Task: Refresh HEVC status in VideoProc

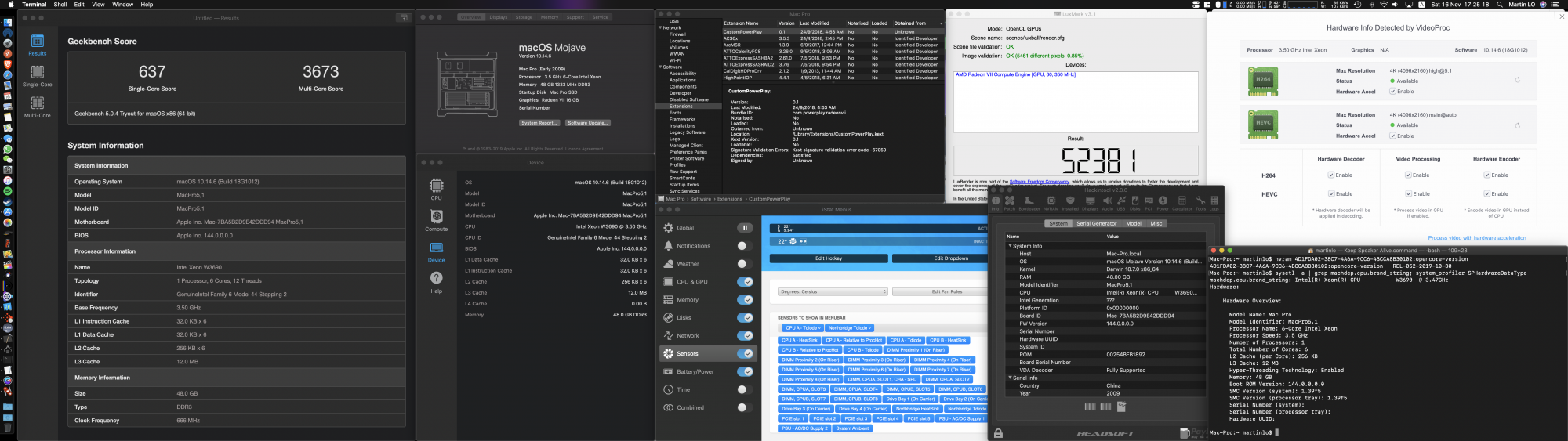Action: (1517, 125)
